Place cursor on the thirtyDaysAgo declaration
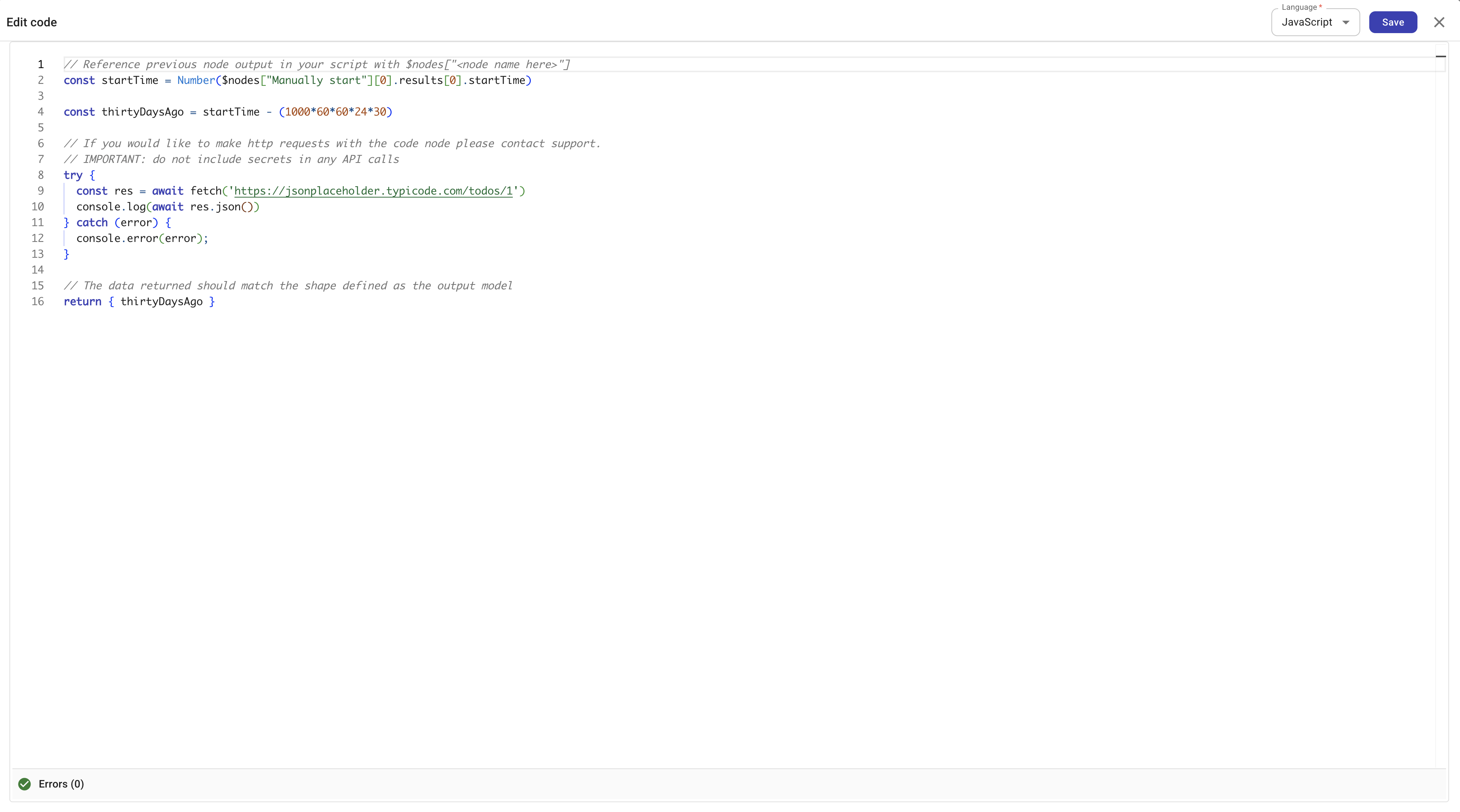 click(142, 112)
